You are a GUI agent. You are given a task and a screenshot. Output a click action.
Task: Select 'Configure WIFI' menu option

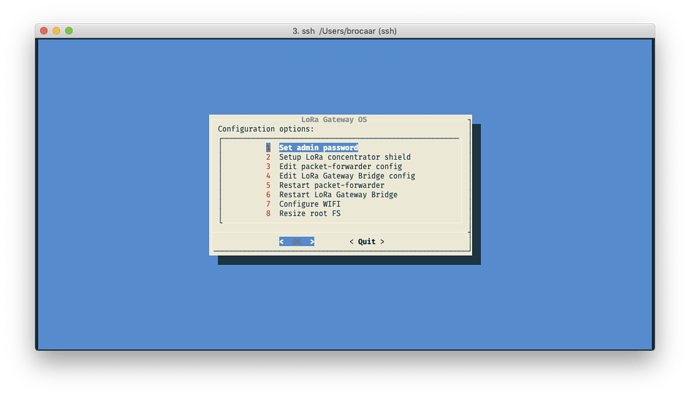309,204
